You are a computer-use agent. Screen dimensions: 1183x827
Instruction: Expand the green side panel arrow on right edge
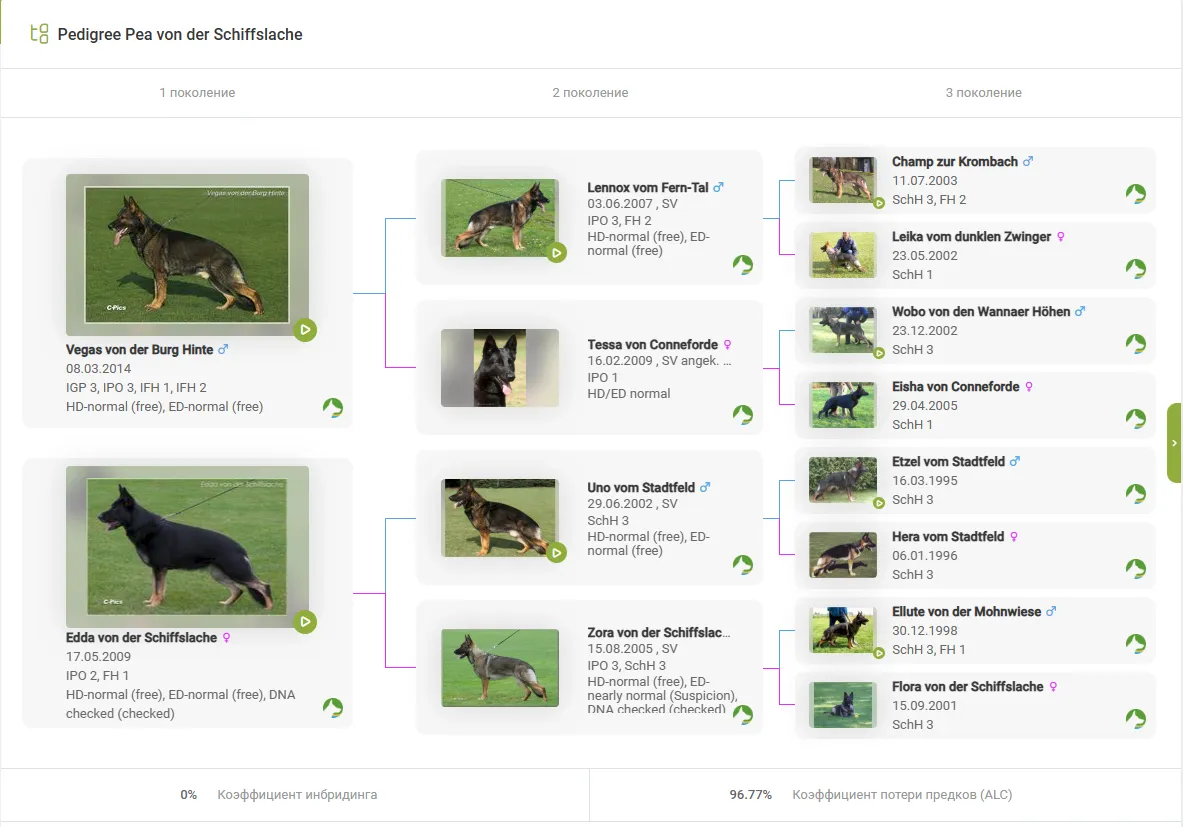(1174, 443)
